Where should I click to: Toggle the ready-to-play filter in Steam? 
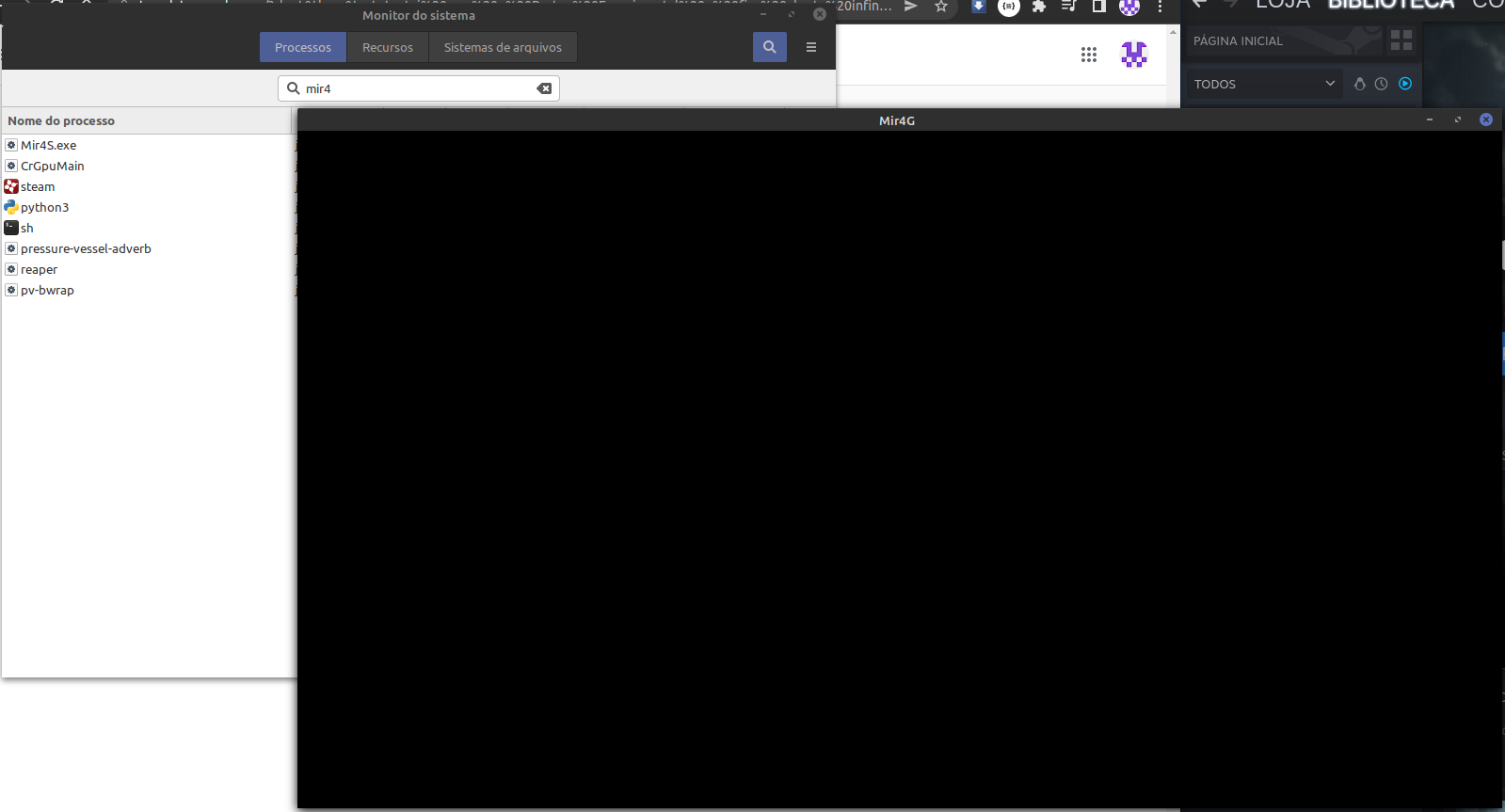[x=1405, y=84]
